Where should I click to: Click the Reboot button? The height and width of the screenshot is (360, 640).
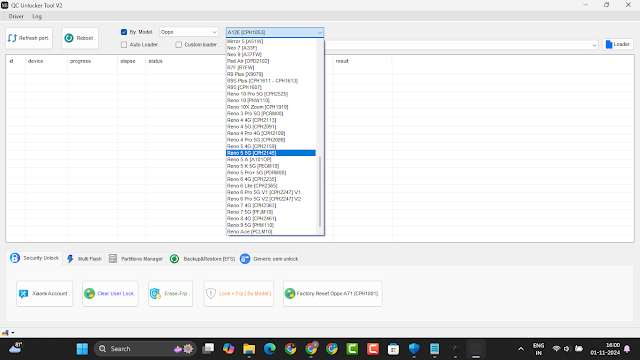(80, 38)
